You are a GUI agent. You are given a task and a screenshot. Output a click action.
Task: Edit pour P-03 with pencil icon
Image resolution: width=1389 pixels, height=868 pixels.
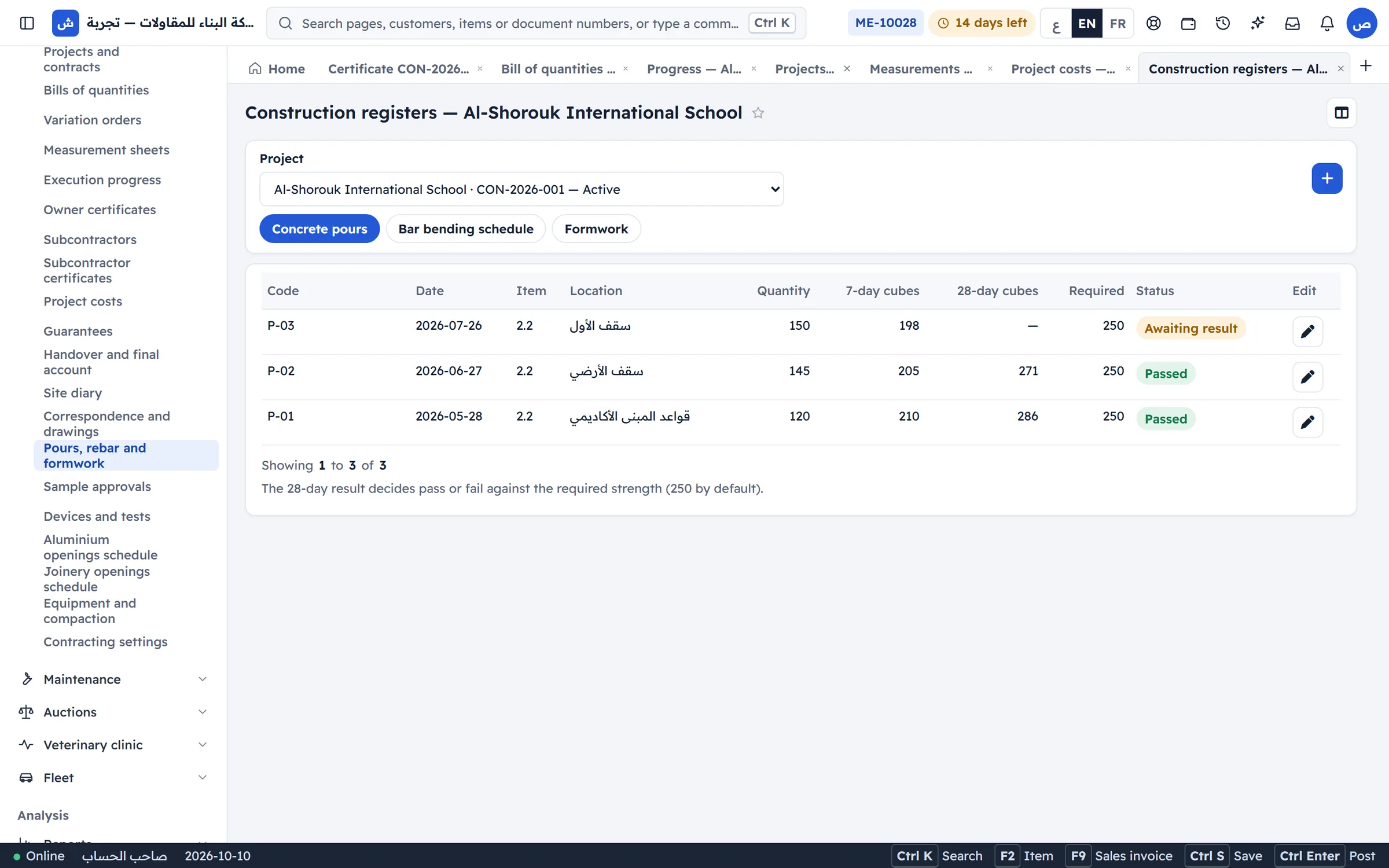(1307, 332)
